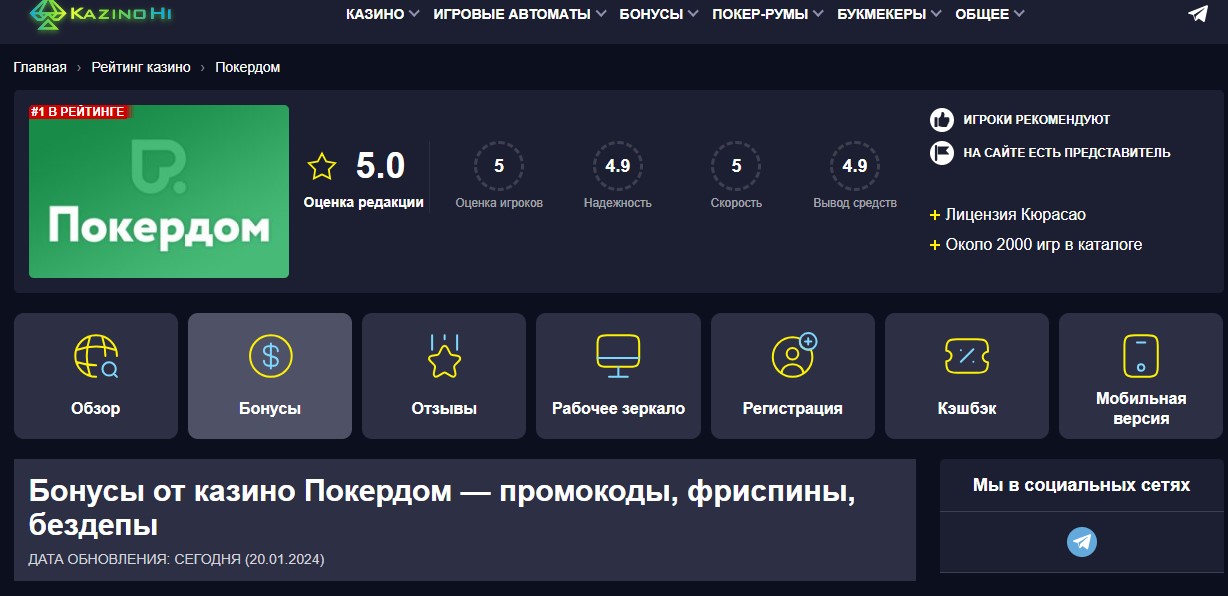Screen dimensions: 1228x596
Task: Click the ДАТА ОБНОВЛЕНИЯ date line
Action: coord(176,559)
